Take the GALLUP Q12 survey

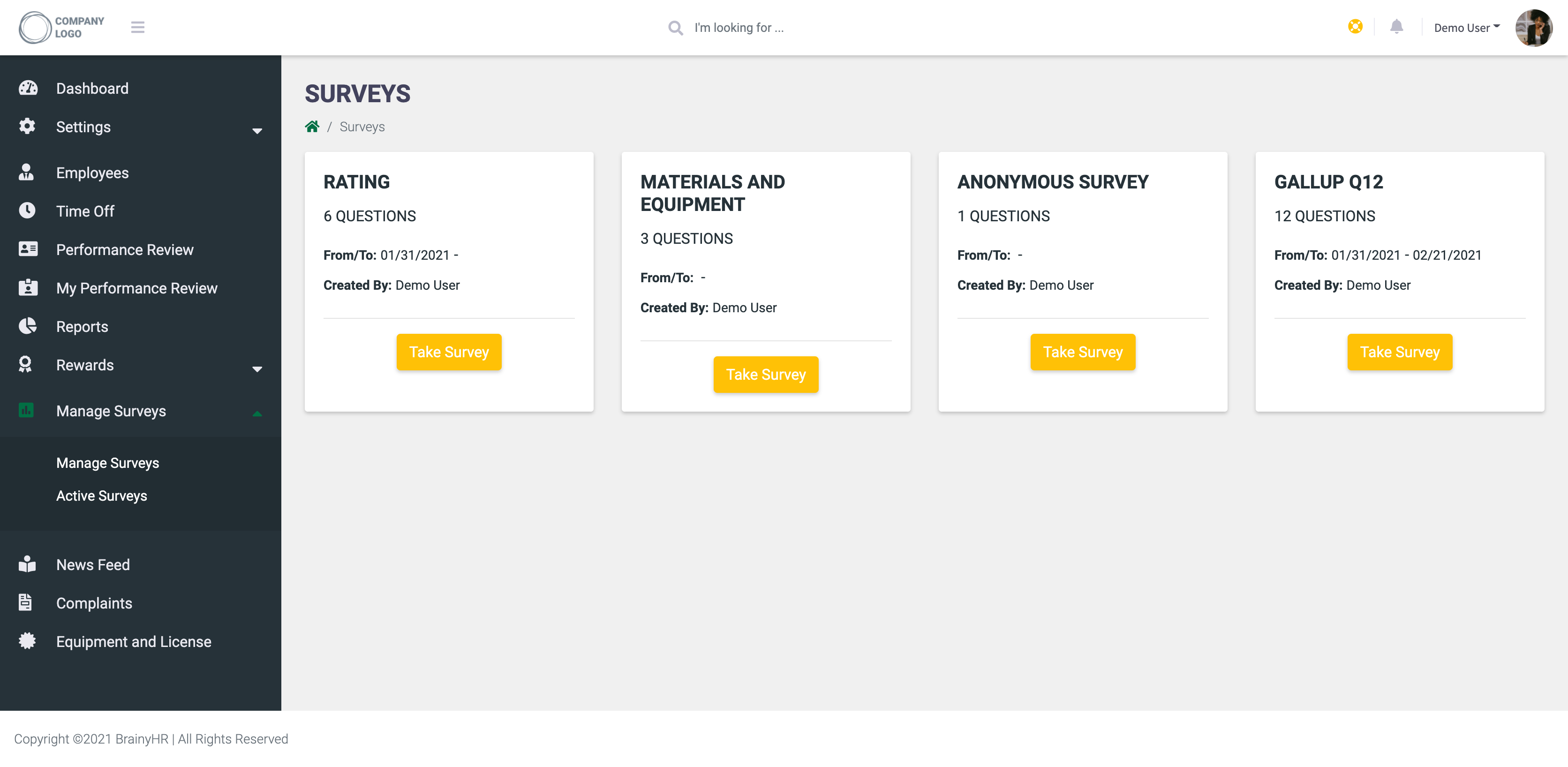tap(1399, 352)
